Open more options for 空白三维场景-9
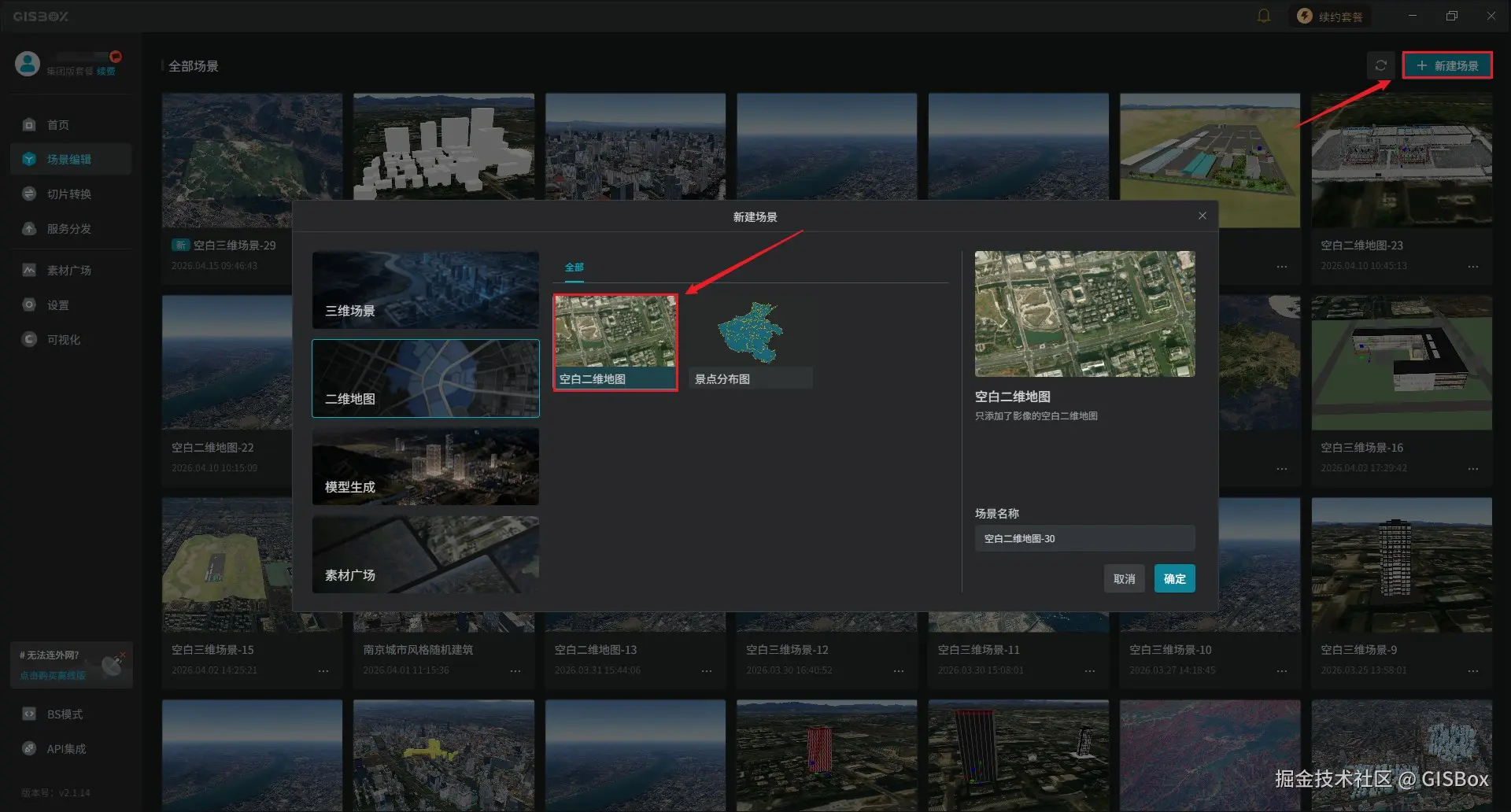The image size is (1511, 812). [1473, 671]
